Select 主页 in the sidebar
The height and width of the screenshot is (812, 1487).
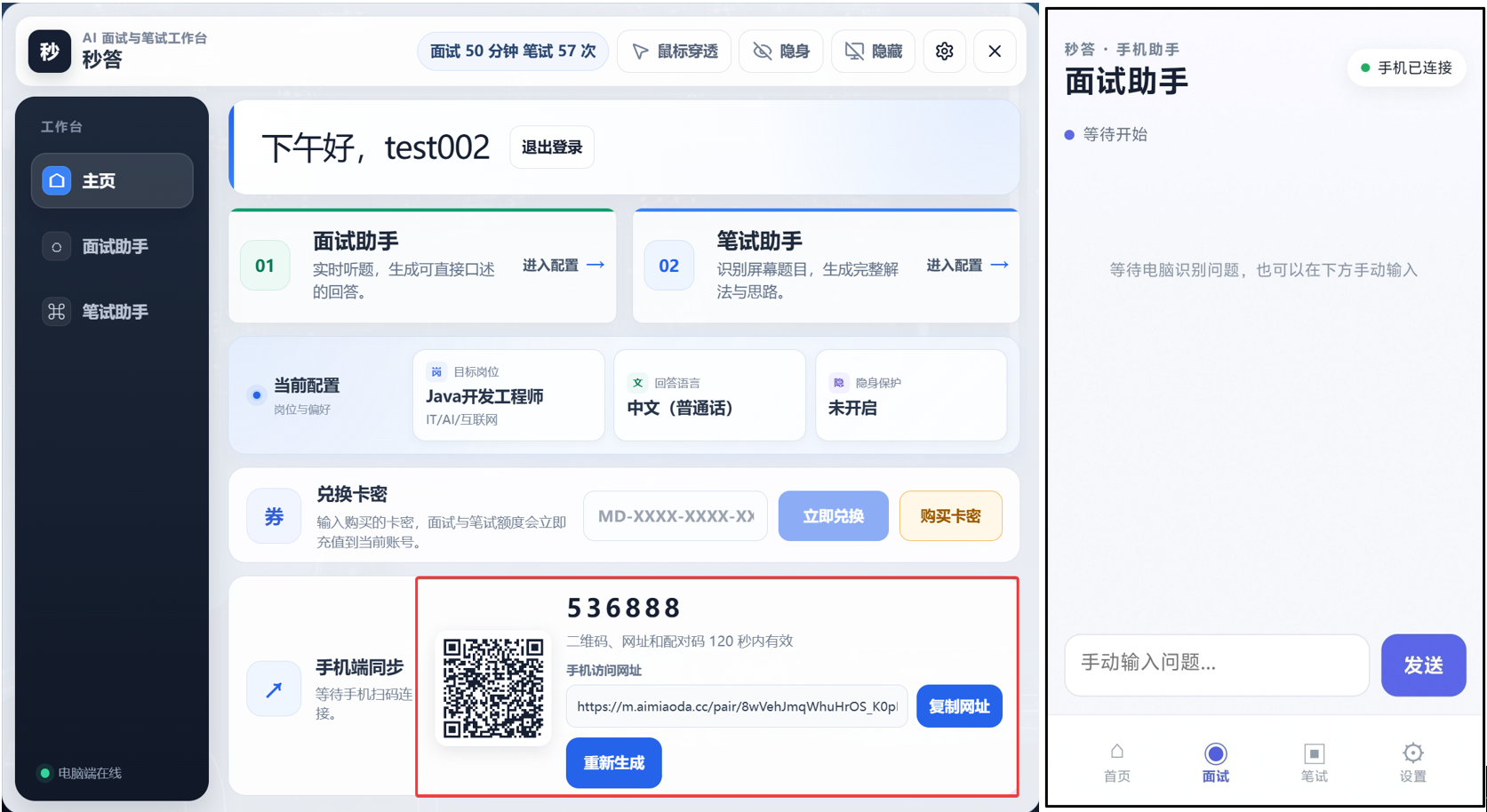coord(112,180)
